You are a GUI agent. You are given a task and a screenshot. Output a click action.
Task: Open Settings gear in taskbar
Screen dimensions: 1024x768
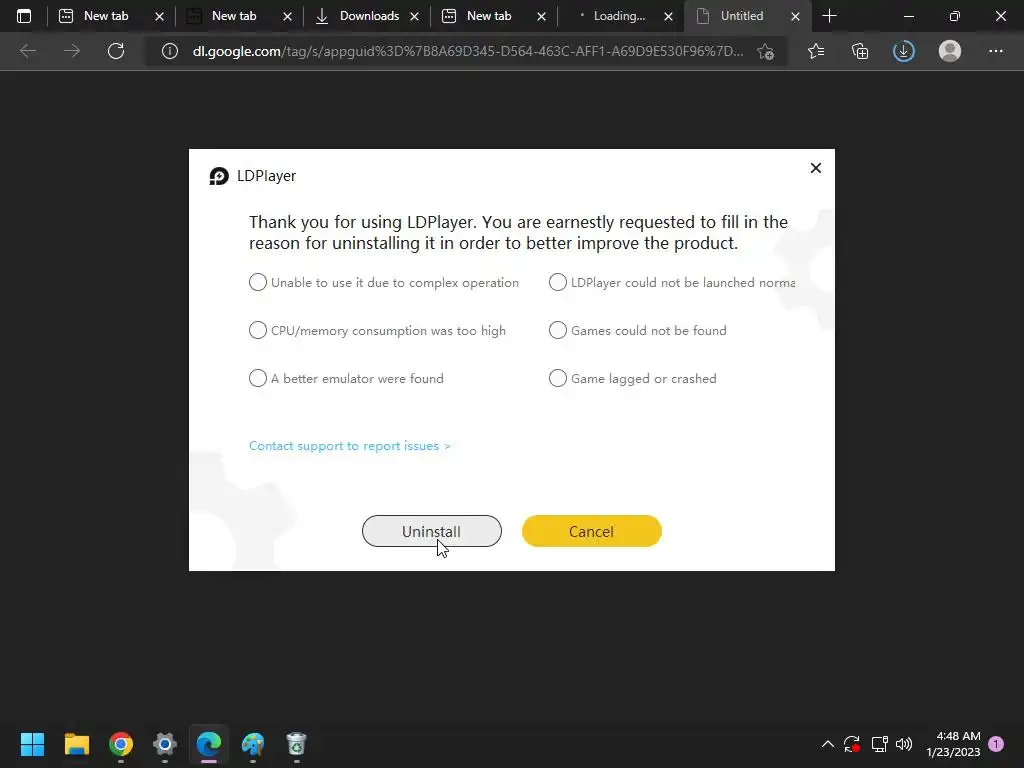[x=165, y=744]
